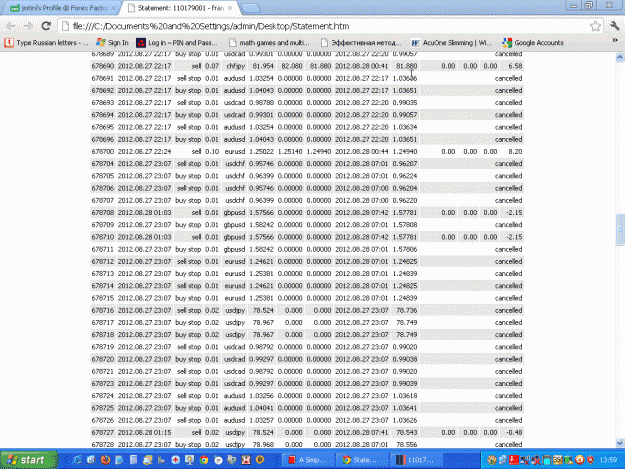Image resolution: width=625 pixels, height=469 pixels.
Task: Click 'sell stop' in order 678716 row
Action: click(x=189, y=310)
